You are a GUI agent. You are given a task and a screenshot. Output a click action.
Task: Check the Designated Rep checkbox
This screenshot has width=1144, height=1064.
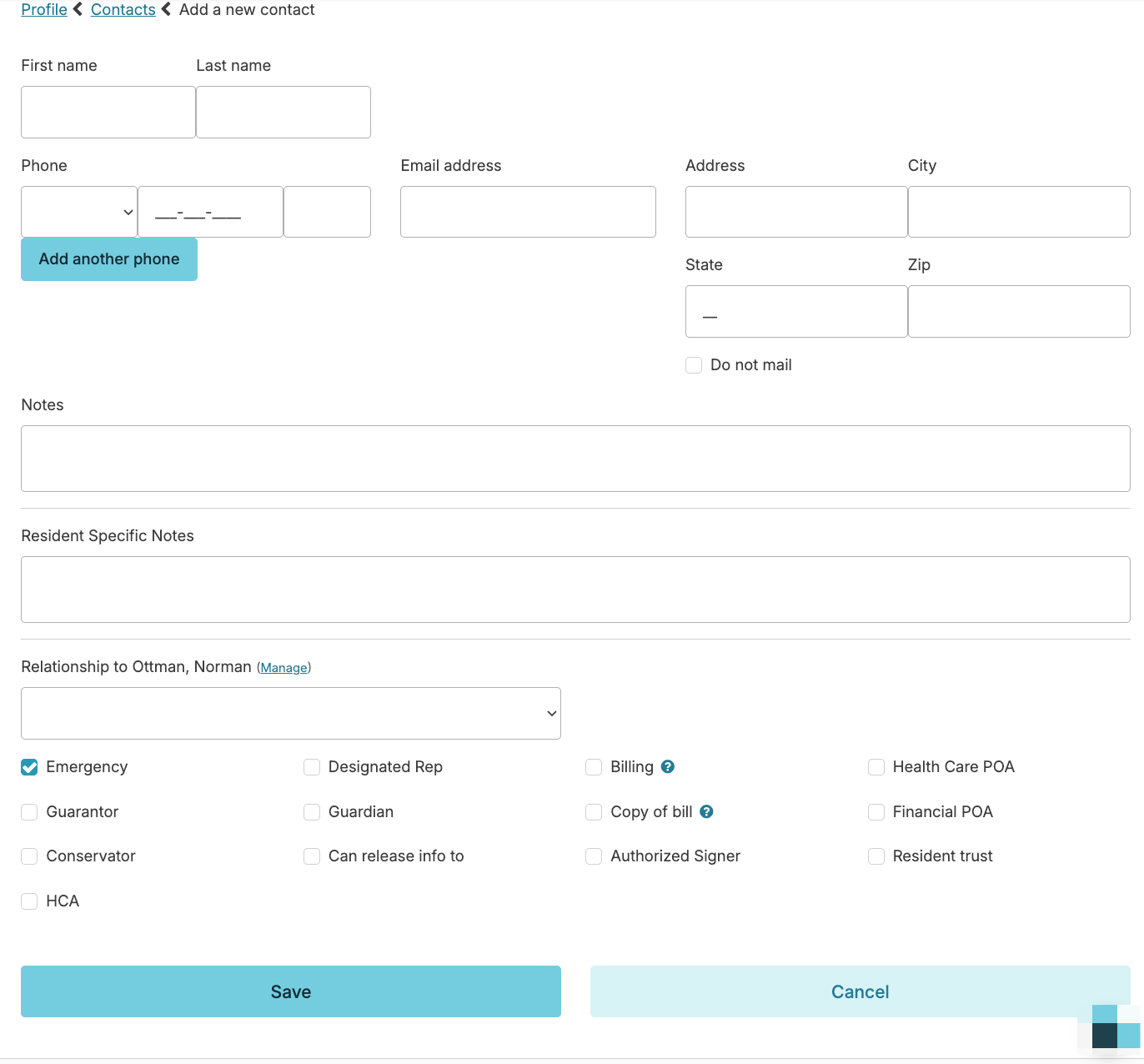click(x=312, y=767)
